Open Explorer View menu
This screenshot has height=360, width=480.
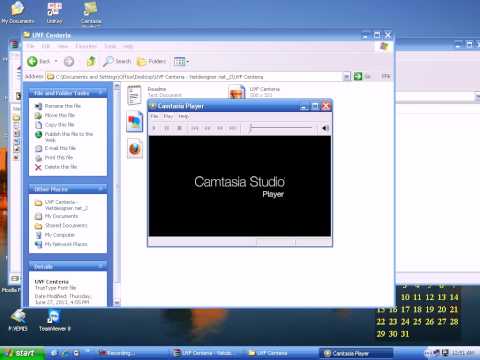(63, 46)
